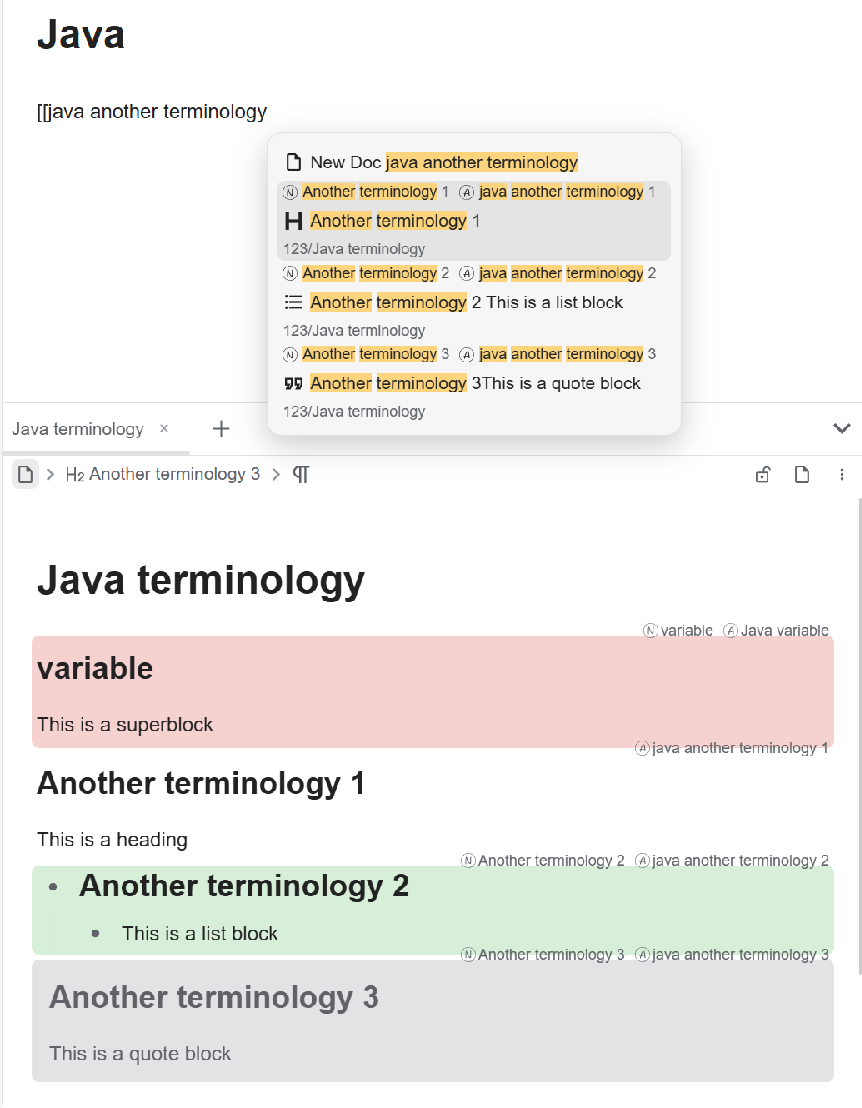The width and height of the screenshot is (862, 1108).
Task: Click the H2 Another terminology 3 breadcrumb
Action: (162, 474)
